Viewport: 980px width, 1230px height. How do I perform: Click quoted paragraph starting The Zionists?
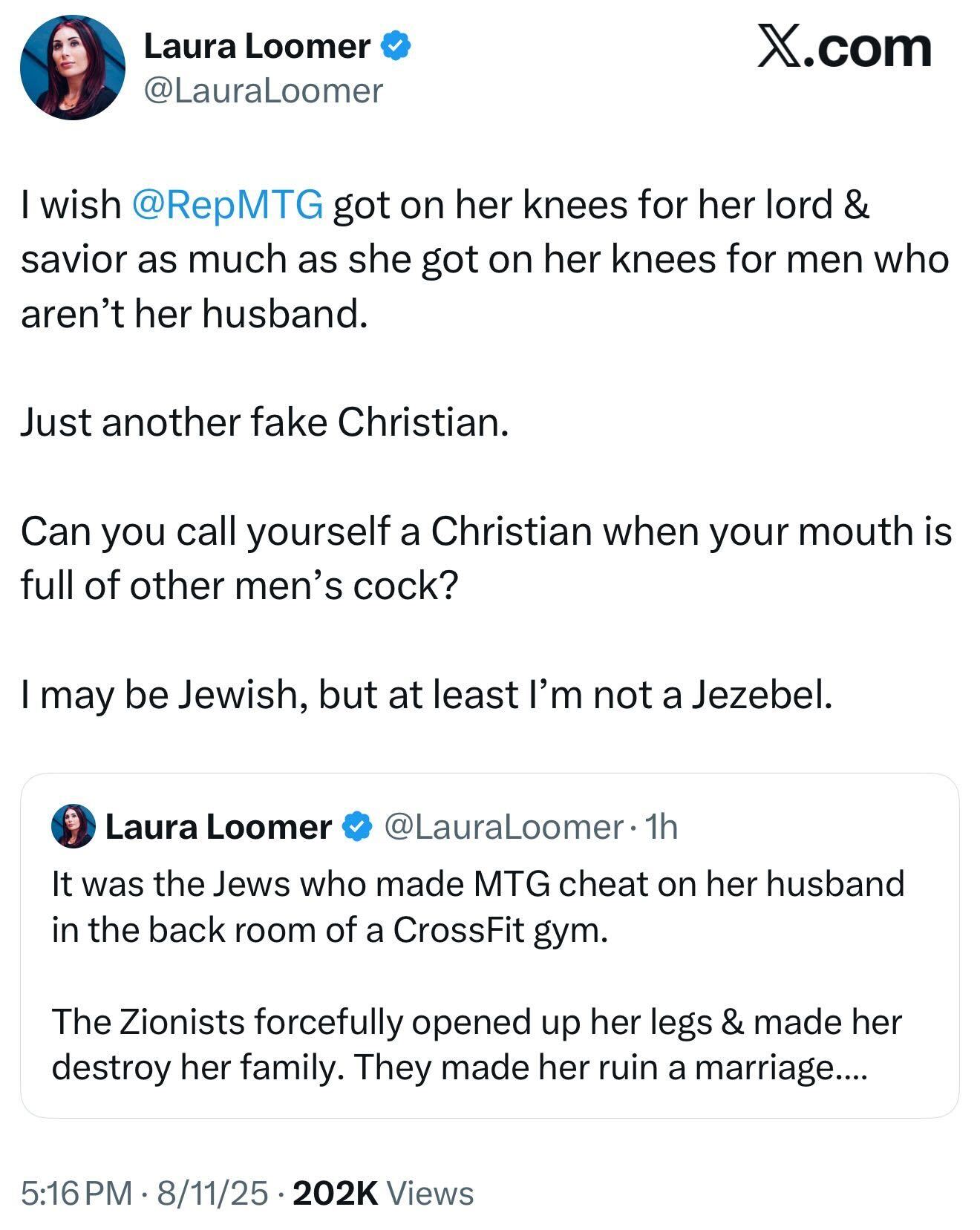click(475, 1021)
